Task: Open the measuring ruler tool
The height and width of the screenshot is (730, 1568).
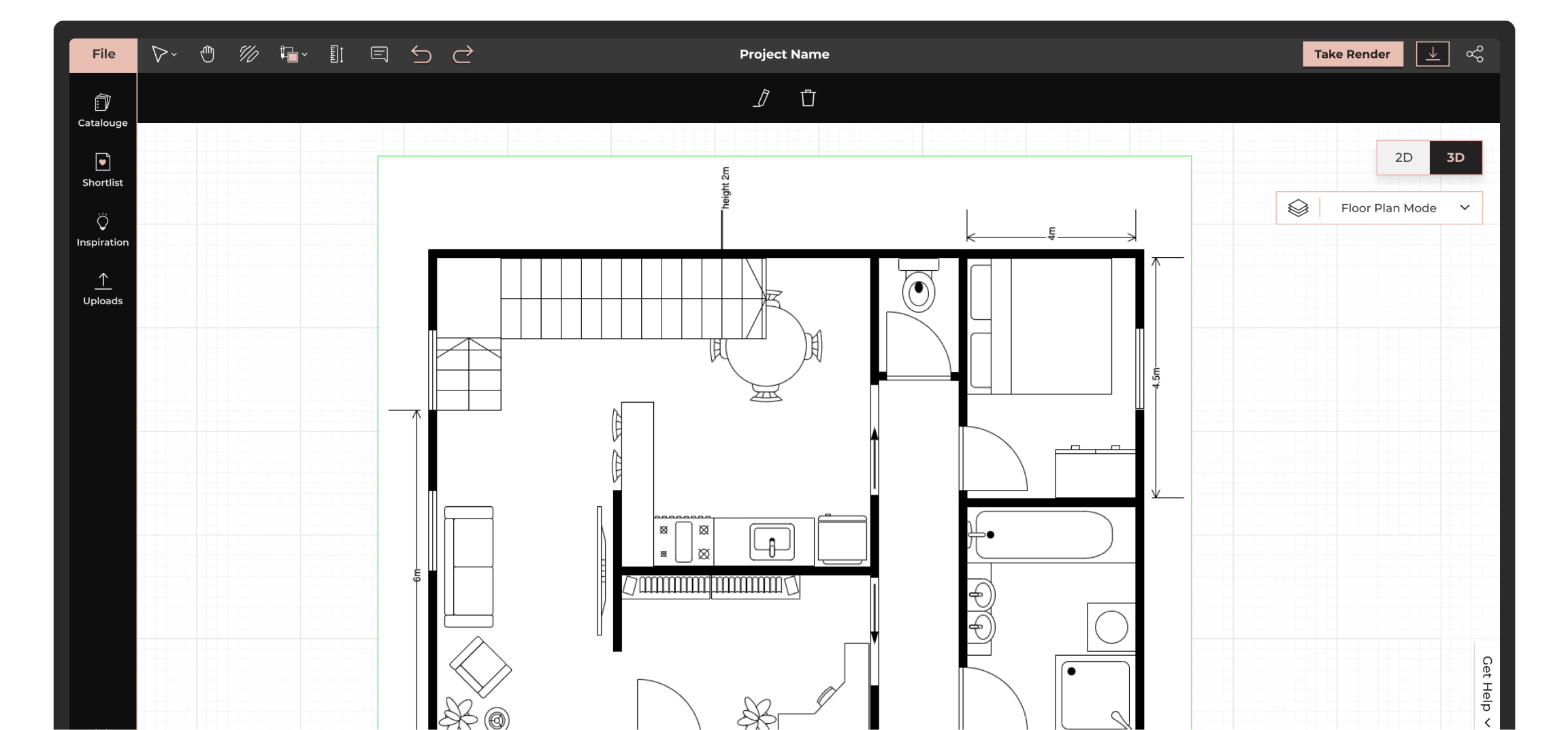Action: (336, 54)
